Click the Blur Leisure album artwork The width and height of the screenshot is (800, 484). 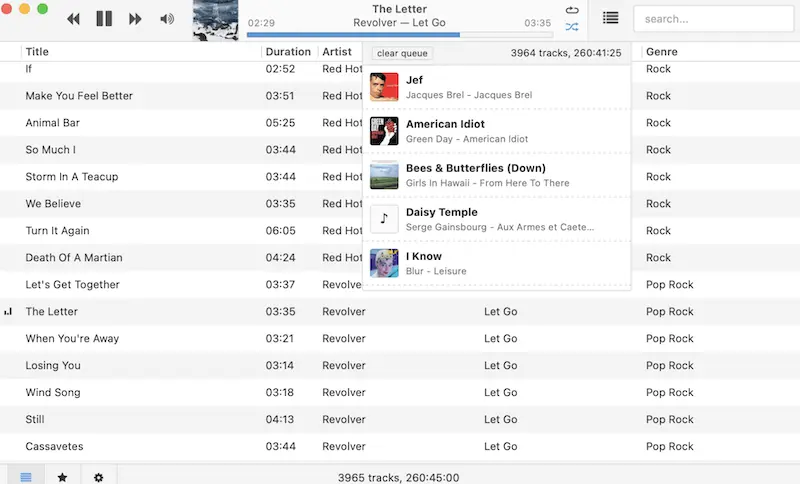click(384, 263)
